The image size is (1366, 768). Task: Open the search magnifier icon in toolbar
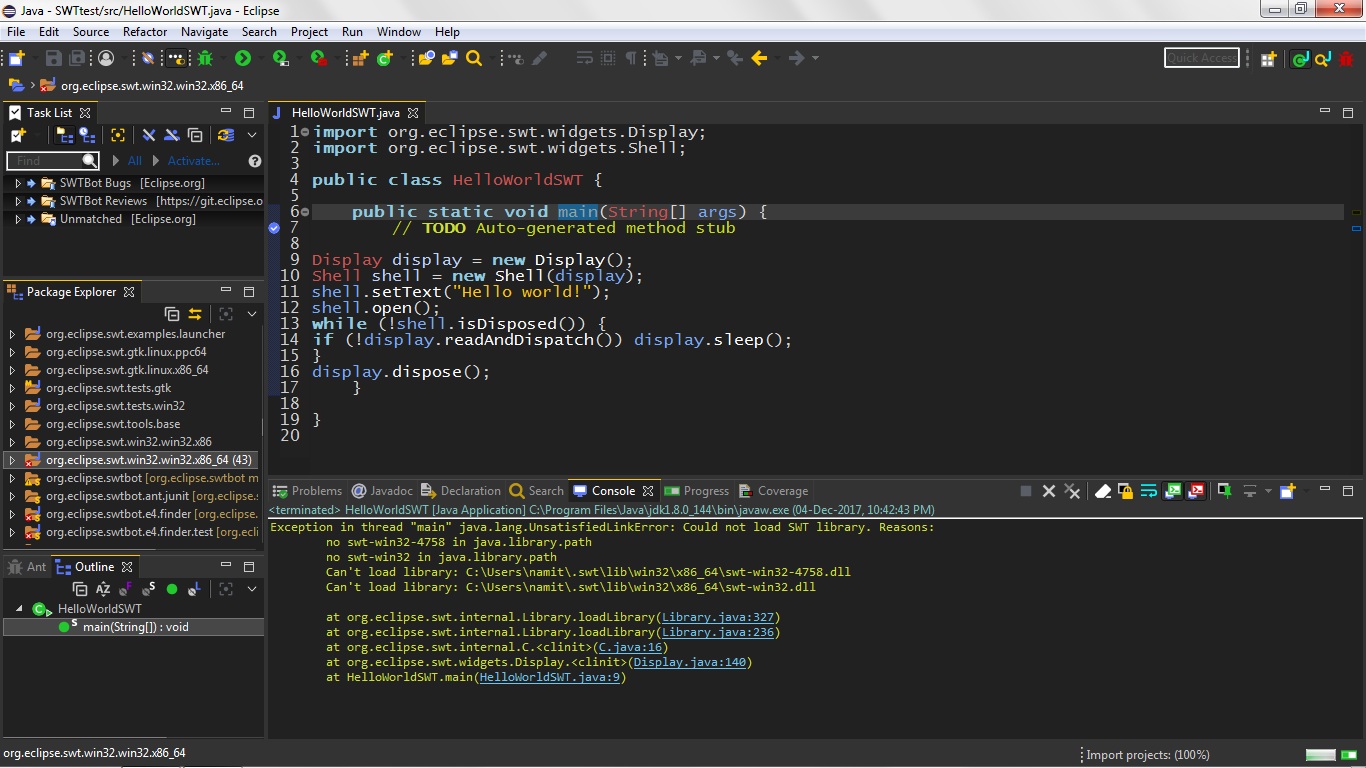click(x=475, y=59)
